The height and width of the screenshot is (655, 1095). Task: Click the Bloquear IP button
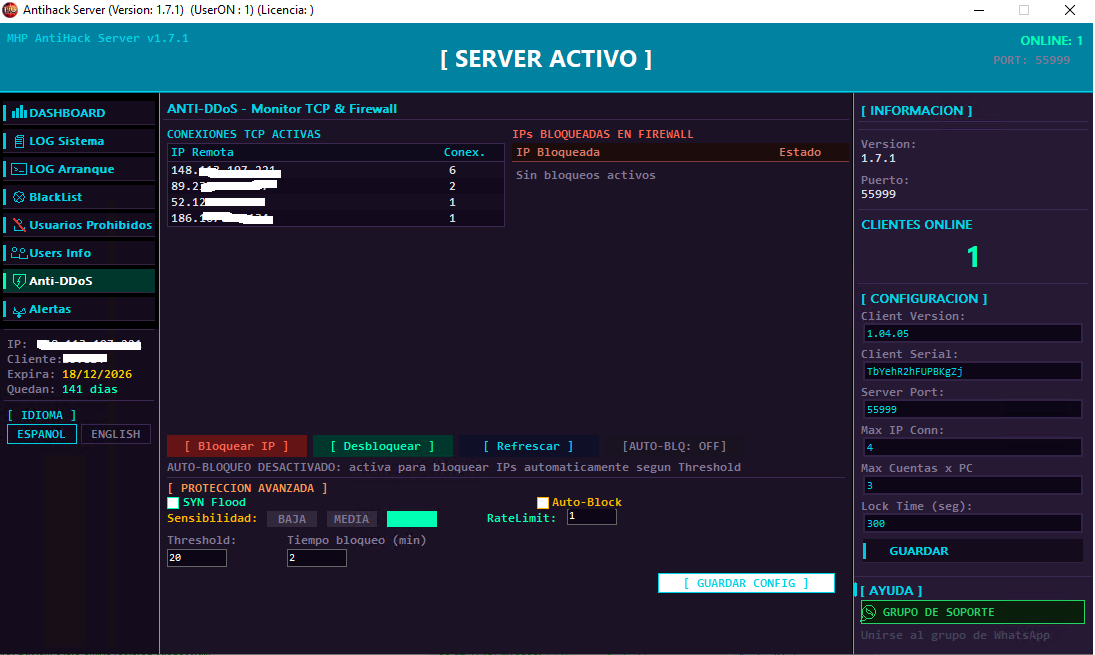(x=237, y=446)
